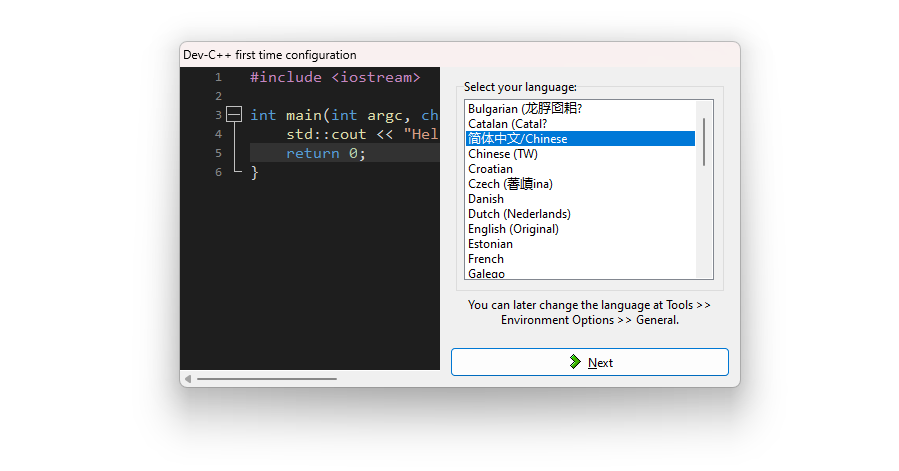Click the code preview horizontal scrollbar
The image size is (899, 471).
tap(267, 379)
